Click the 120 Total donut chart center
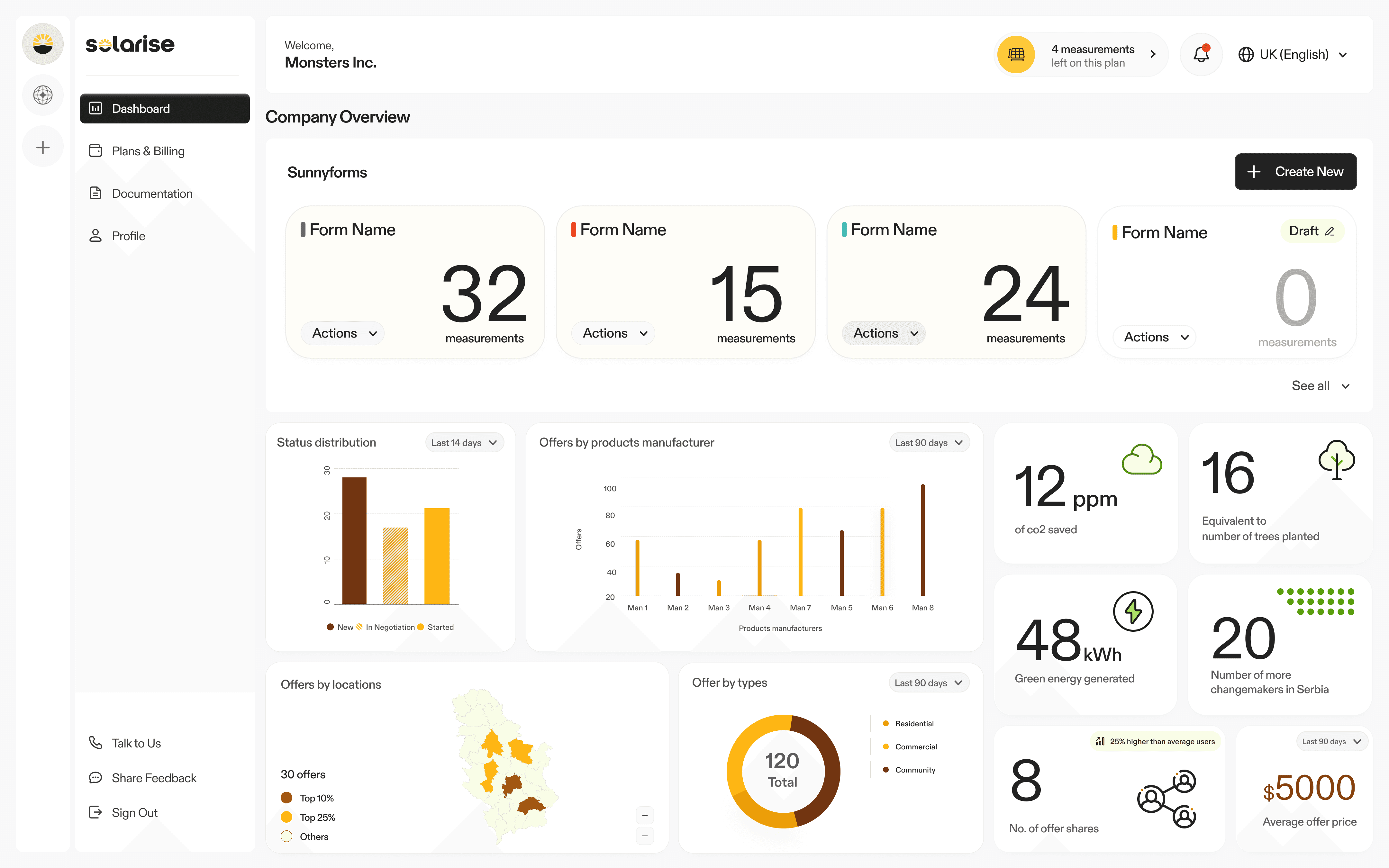The width and height of the screenshot is (1389, 868). point(783,770)
